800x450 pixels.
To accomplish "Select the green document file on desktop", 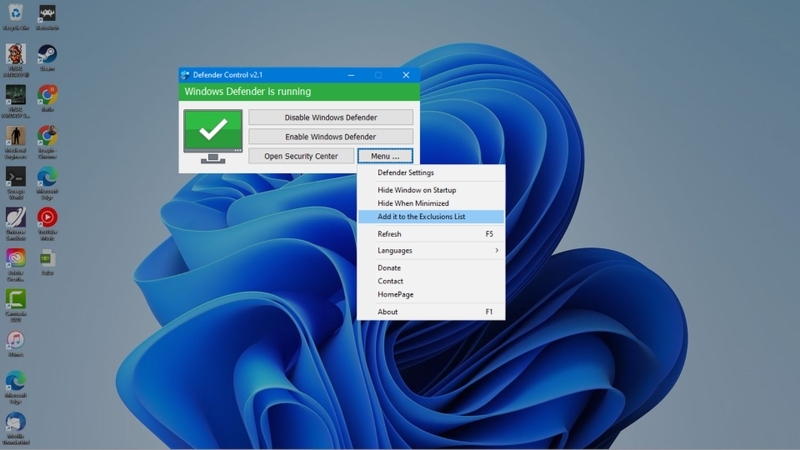I will tap(47, 262).
